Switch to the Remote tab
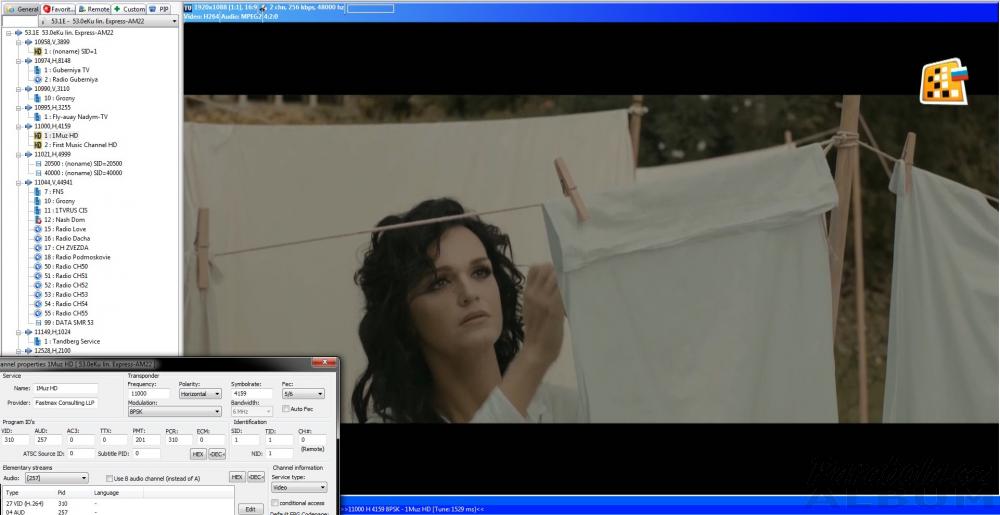 (94, 9)
